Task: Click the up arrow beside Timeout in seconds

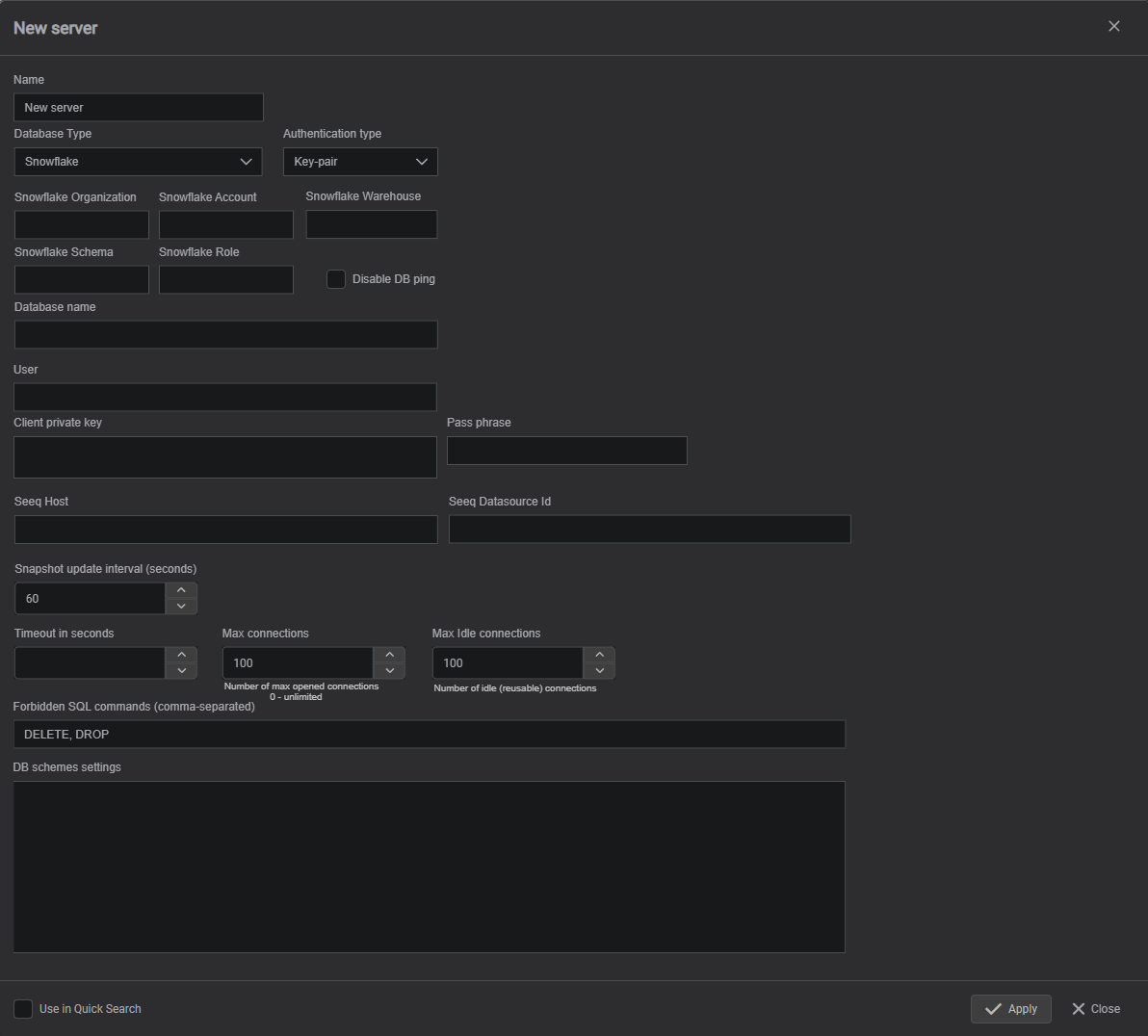Action: pyautogui.click(x=181, y=654)
